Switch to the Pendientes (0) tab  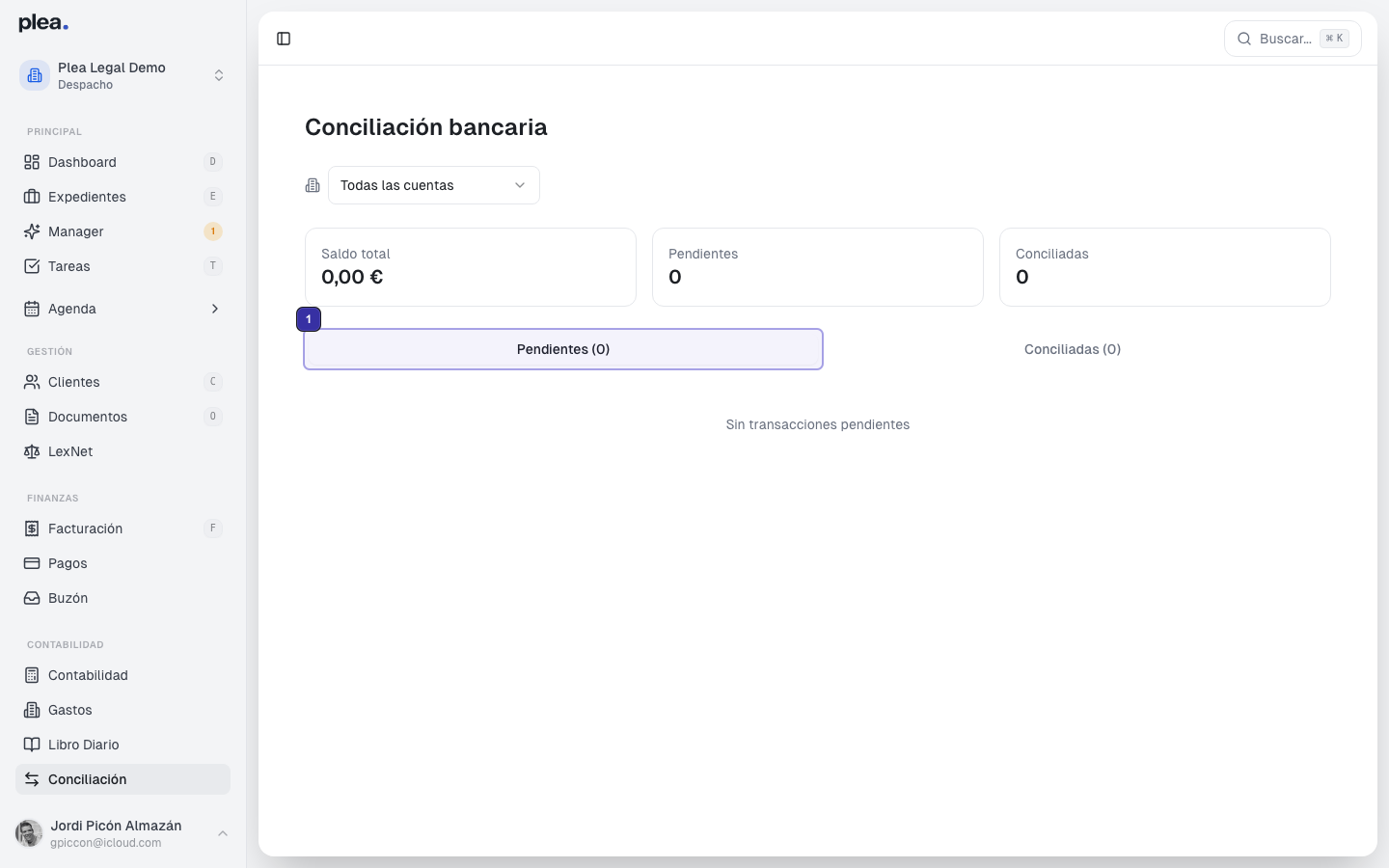[x=563, y=349]
